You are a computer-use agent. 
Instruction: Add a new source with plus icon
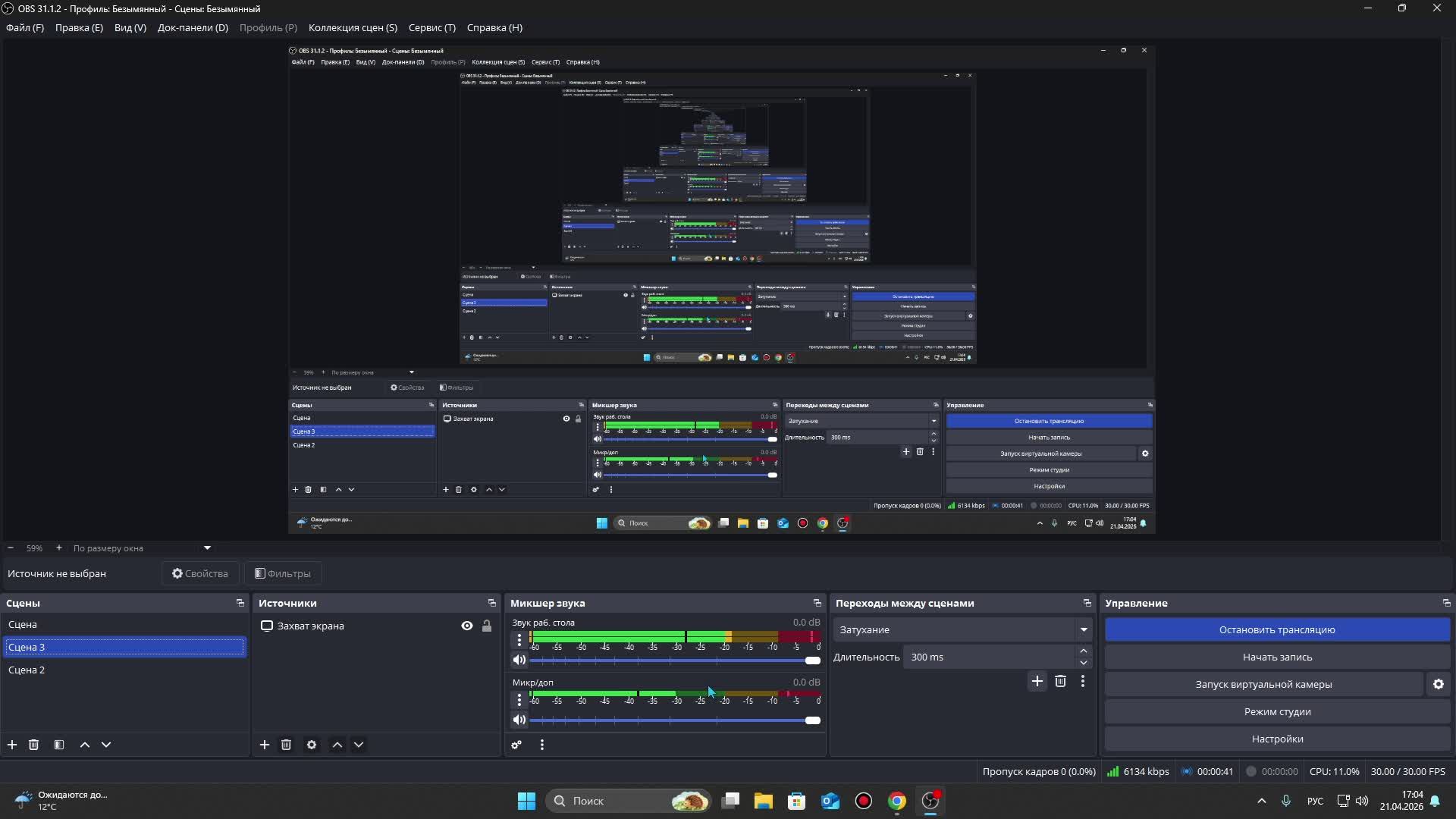pos(265,745)
